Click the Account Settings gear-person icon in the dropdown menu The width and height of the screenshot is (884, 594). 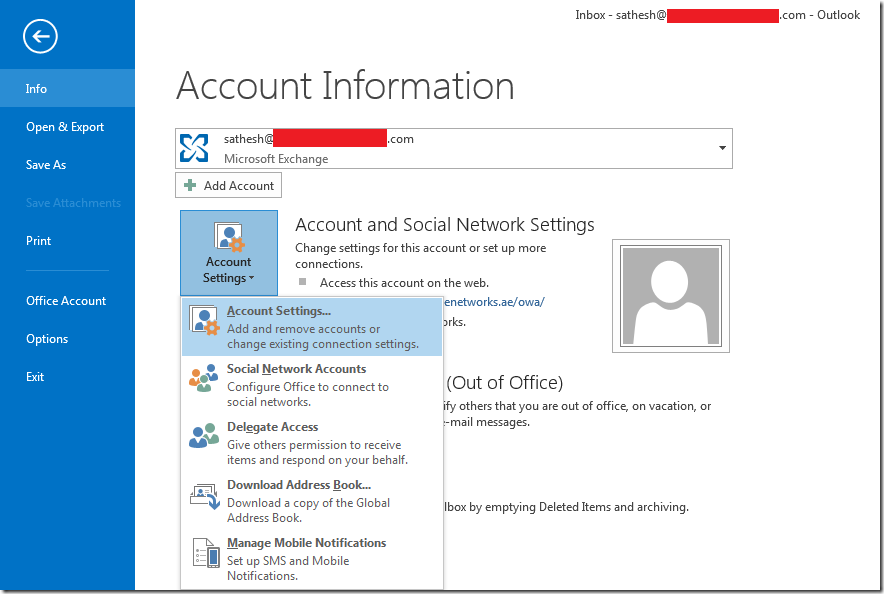click(x=204, y=321)
